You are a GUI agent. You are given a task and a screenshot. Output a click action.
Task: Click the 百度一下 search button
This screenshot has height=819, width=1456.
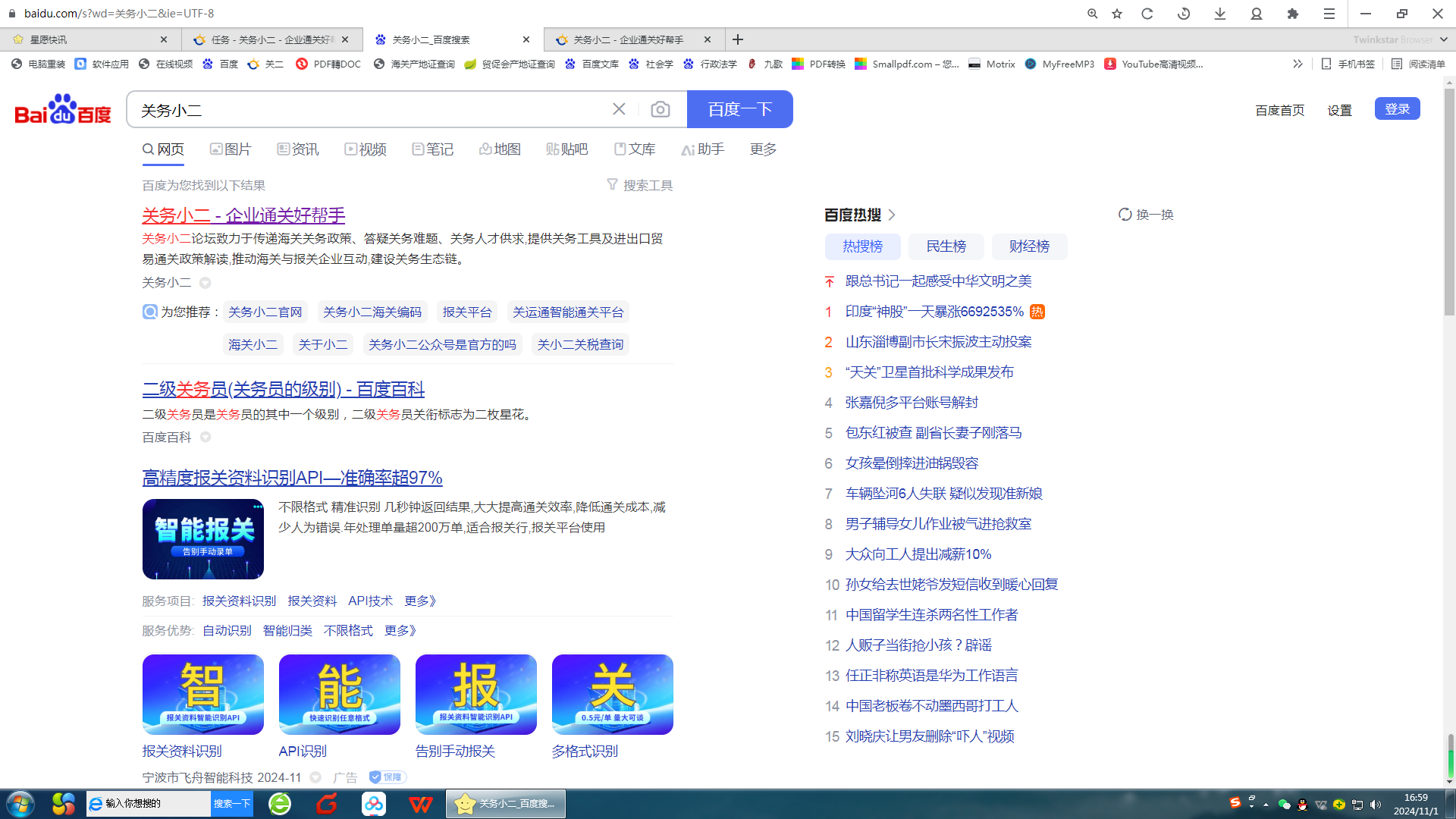pyautogui.click(x=740, y=109)
